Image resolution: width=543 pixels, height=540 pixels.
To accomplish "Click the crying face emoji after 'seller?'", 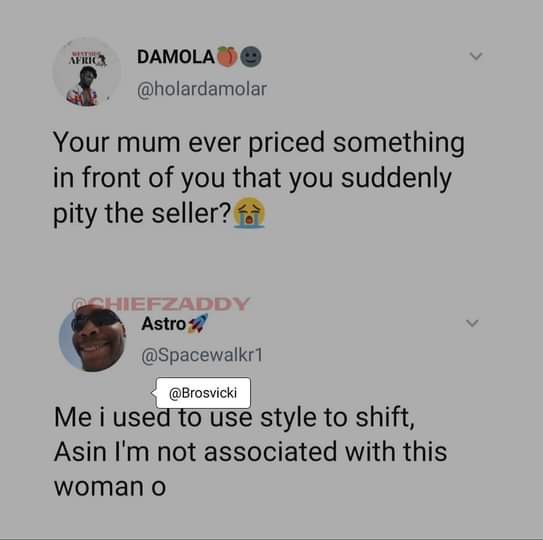I will click(x=249, y=213).
